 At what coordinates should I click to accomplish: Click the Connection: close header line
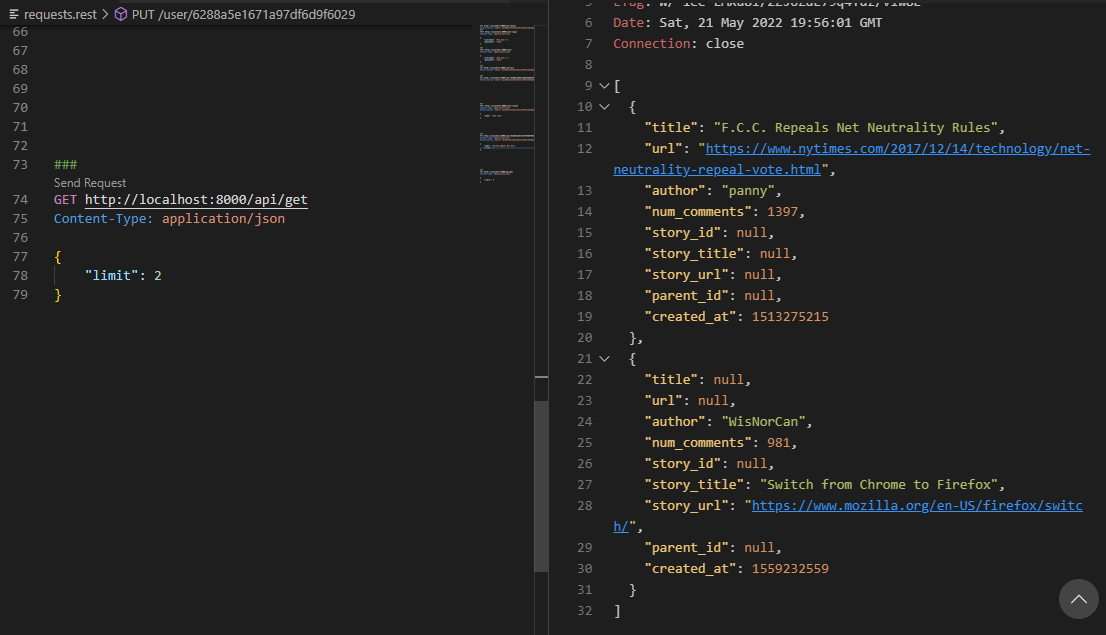pyautogui.click(x=679, y=44)
